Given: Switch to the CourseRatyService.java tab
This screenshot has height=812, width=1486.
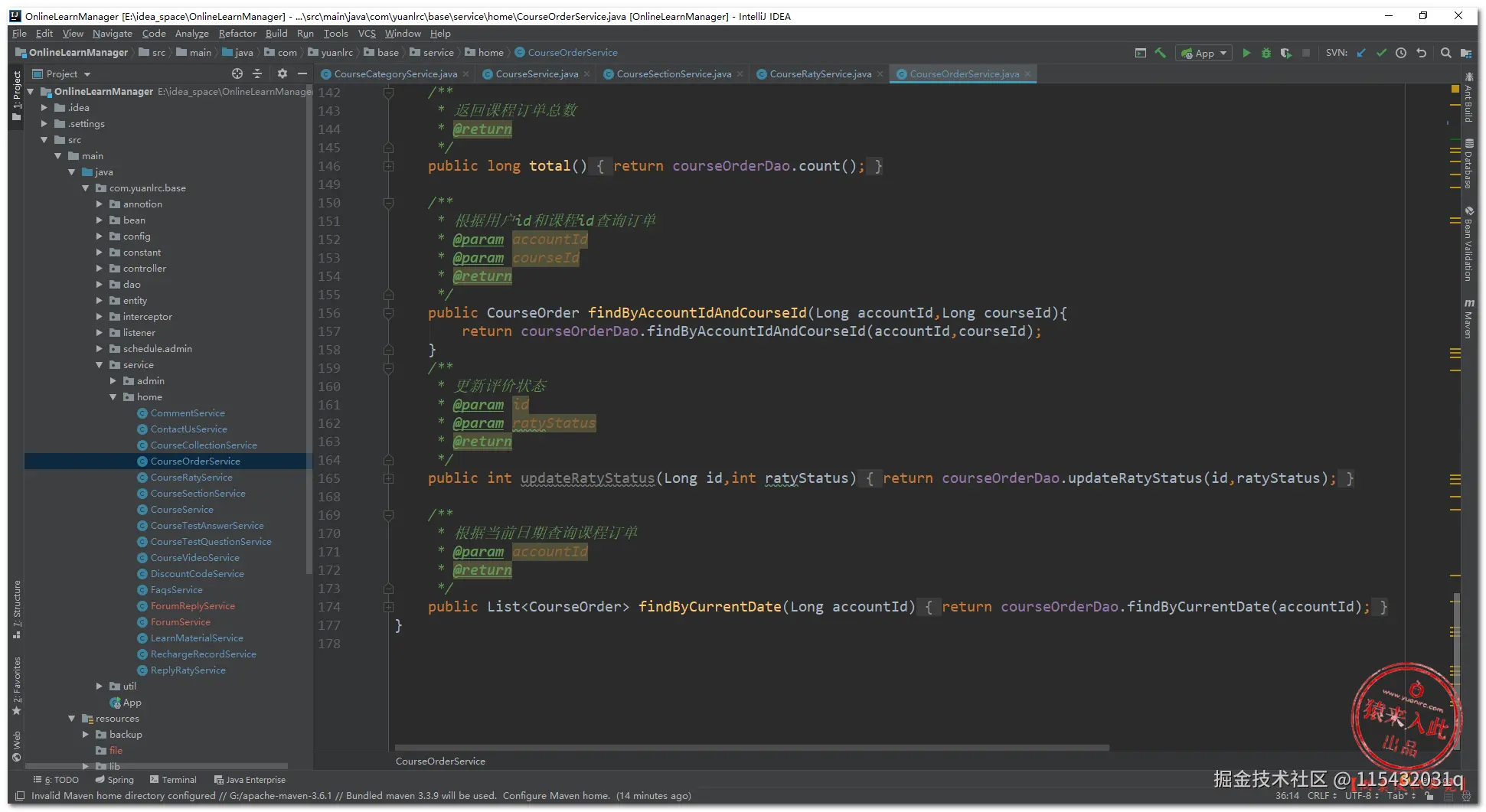Looking at the screenshot, I should 820,74.
